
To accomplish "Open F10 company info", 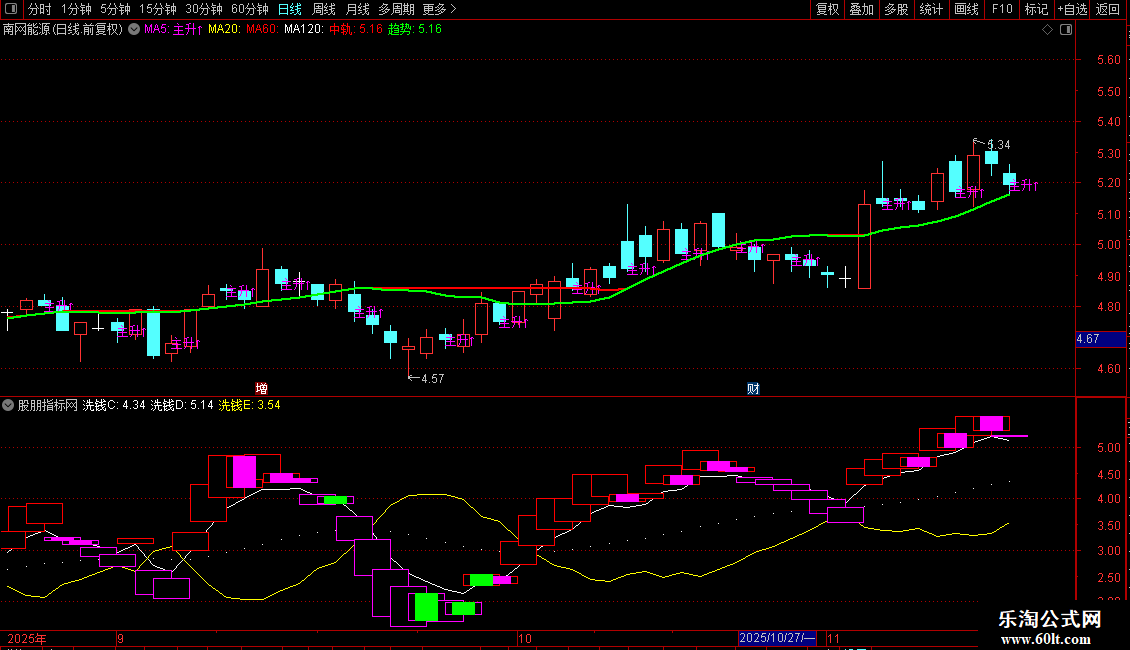I will (1002, 9).
